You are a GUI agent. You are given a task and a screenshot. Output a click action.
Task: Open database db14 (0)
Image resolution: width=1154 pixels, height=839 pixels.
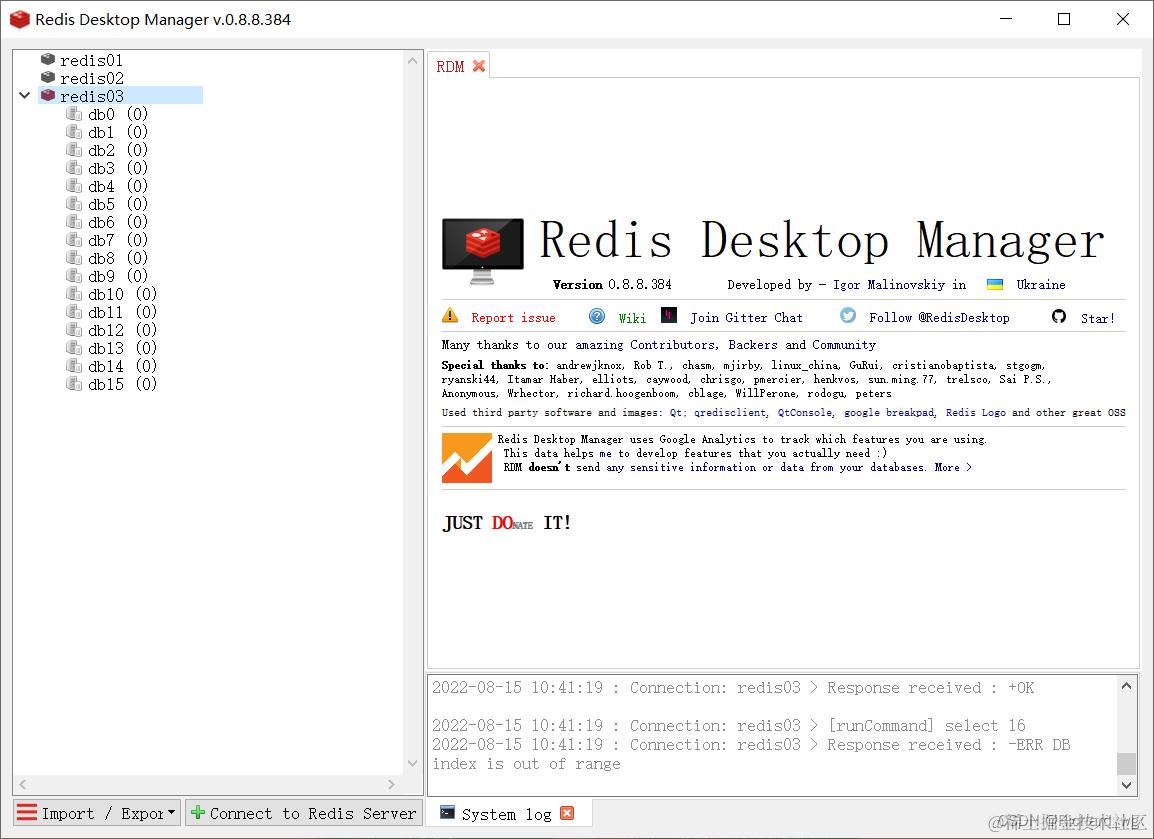point(122,367)
